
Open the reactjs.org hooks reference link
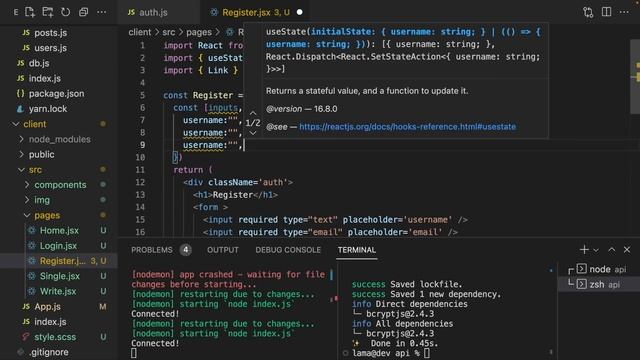pos(407,127)
